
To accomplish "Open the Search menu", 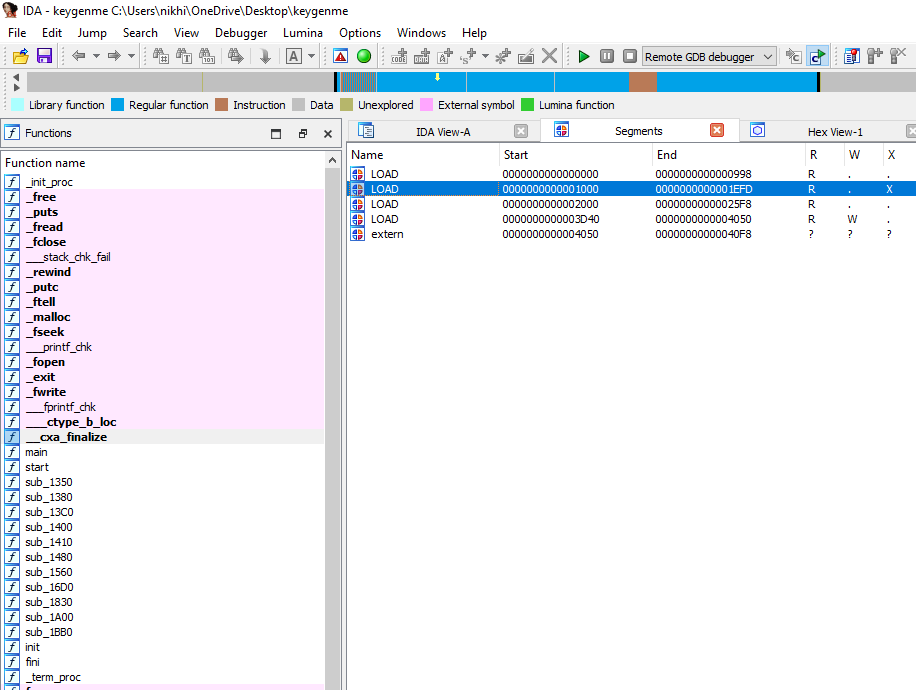I will click(x=140, y=33).
